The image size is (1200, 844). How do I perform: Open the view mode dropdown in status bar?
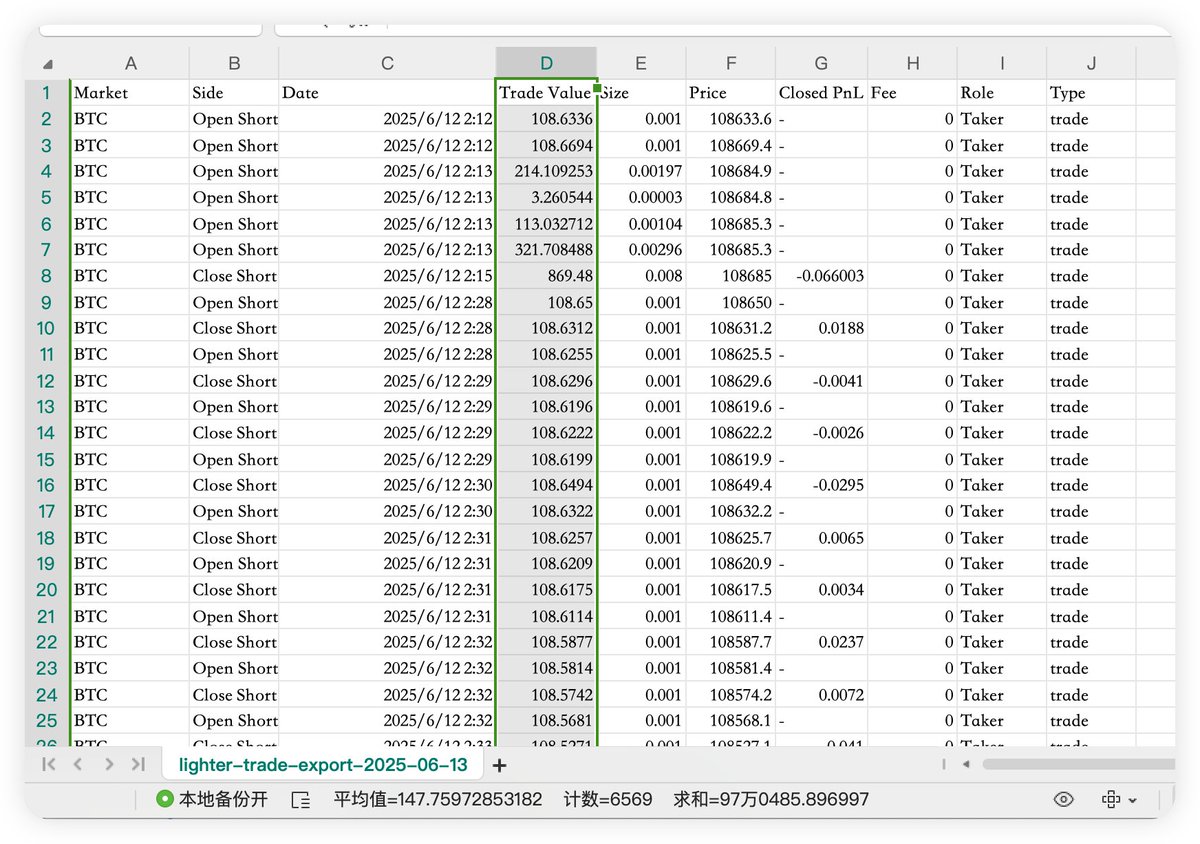tap(1118, 800)
